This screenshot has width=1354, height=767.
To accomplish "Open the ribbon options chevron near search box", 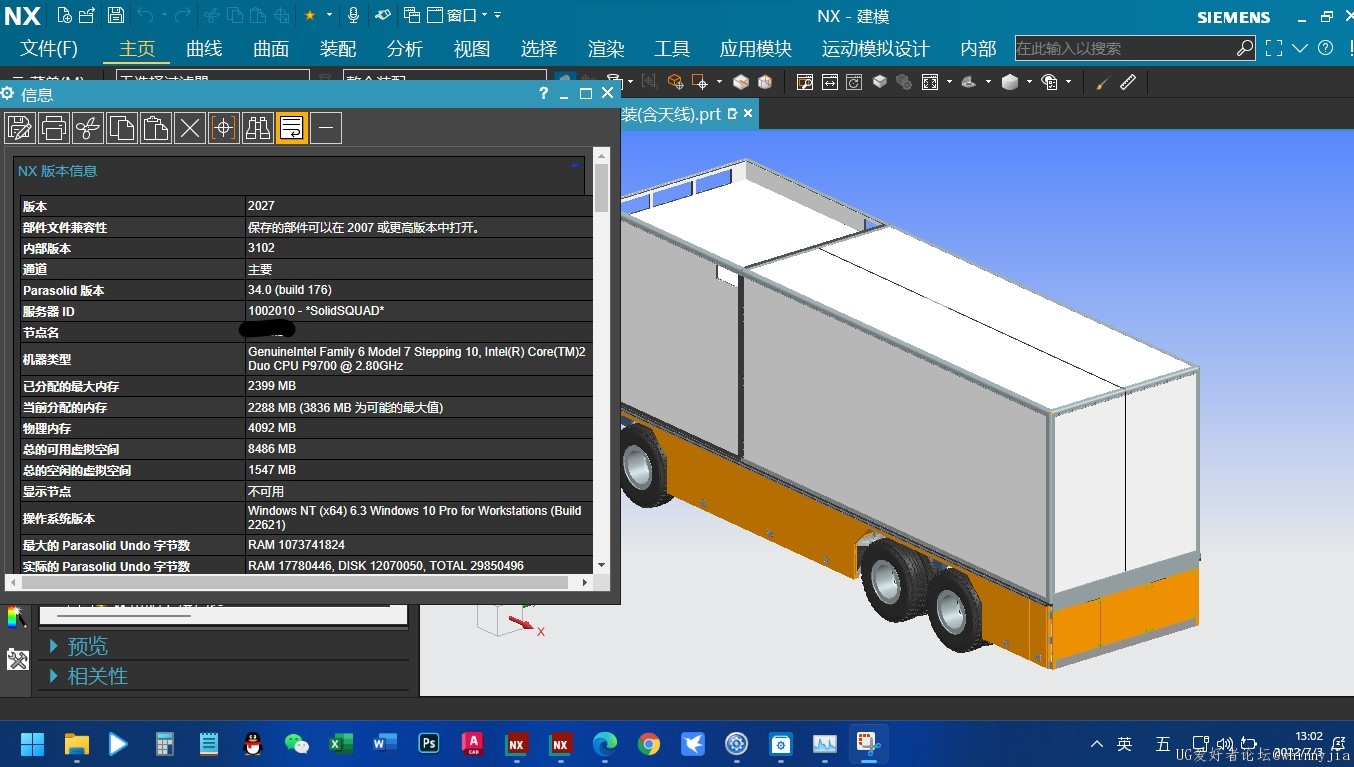I will point(1300,48).
